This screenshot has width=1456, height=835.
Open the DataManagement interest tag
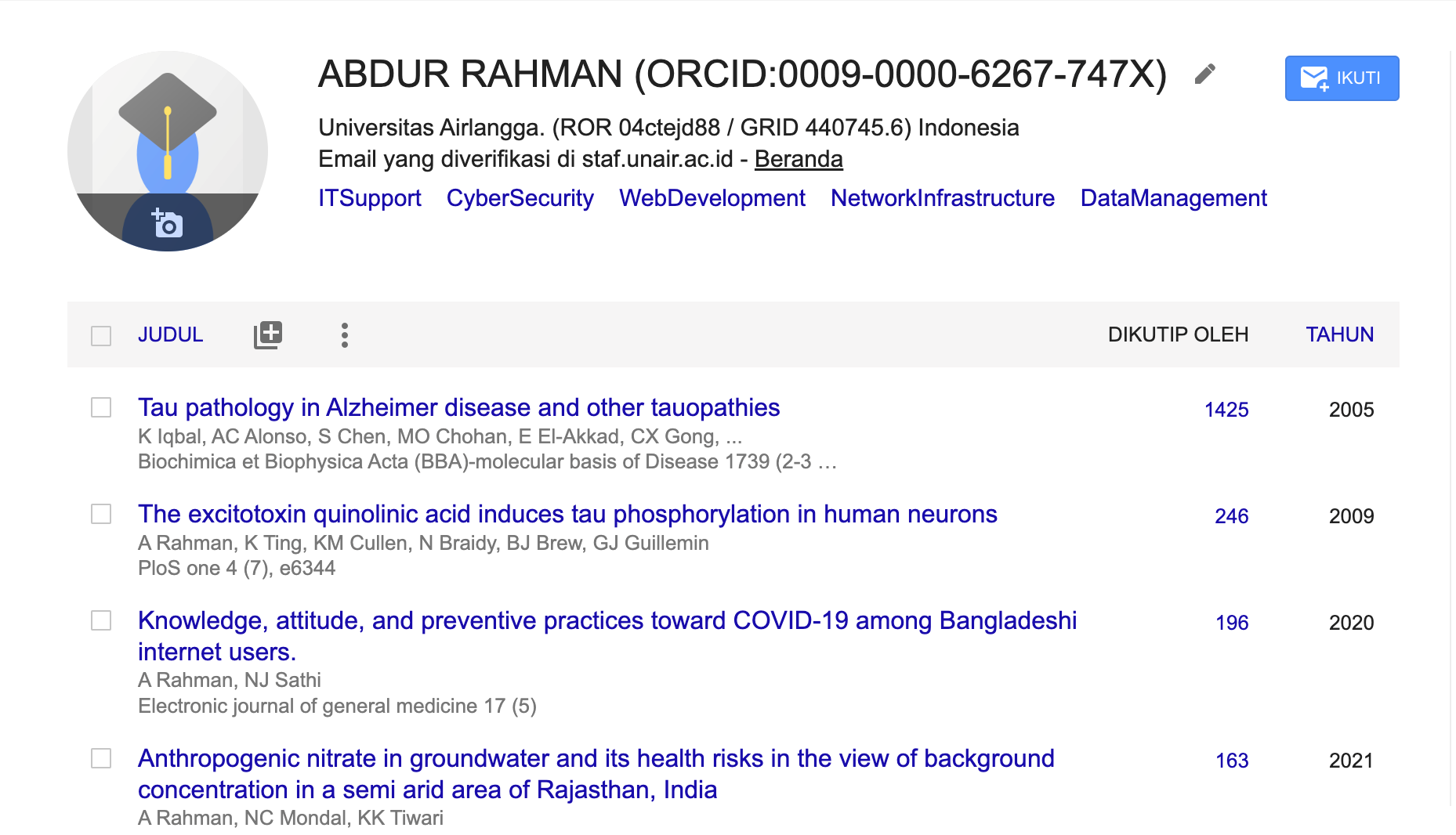pos(1173,198)
